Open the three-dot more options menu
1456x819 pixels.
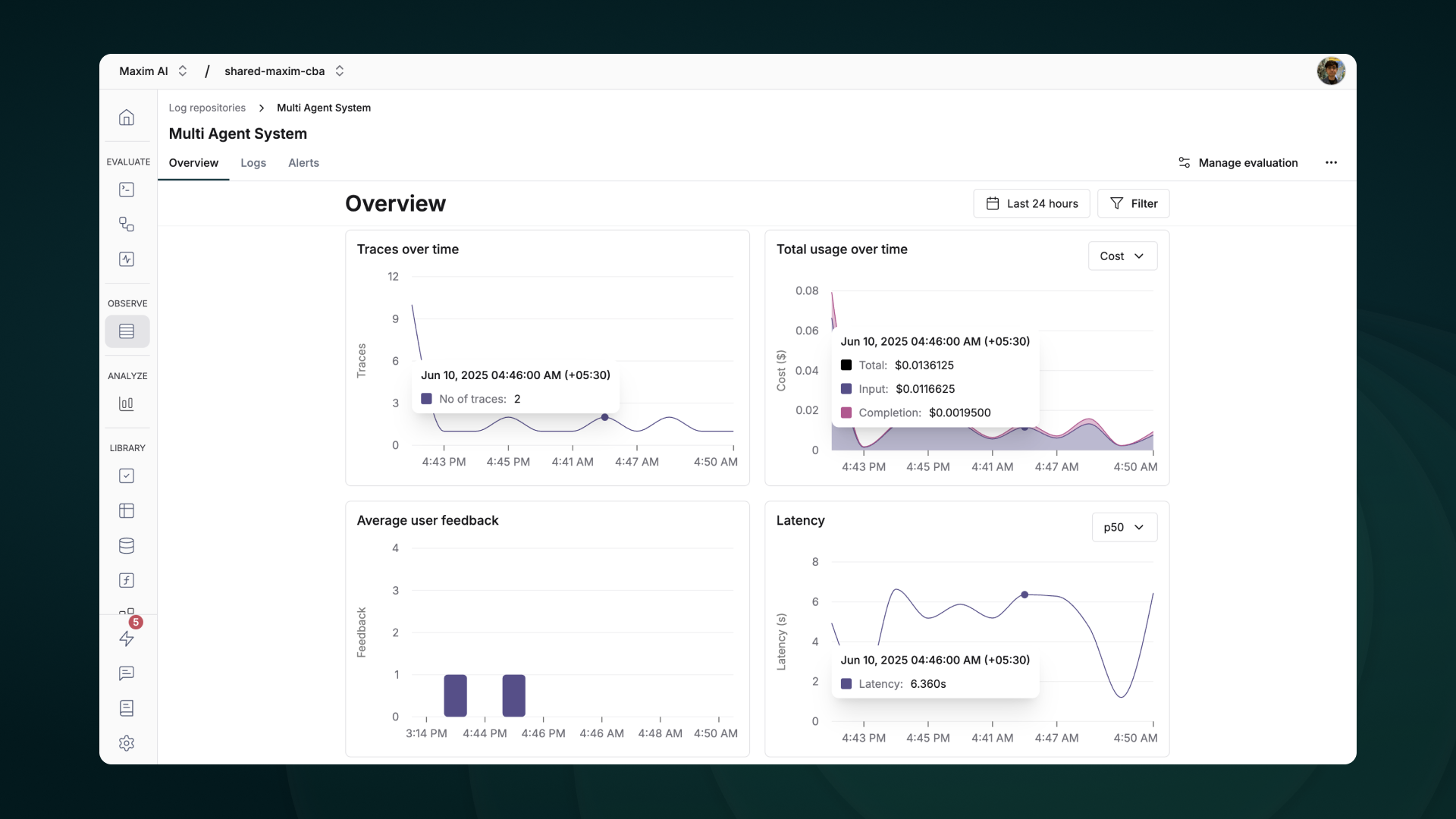point(1331,163)
